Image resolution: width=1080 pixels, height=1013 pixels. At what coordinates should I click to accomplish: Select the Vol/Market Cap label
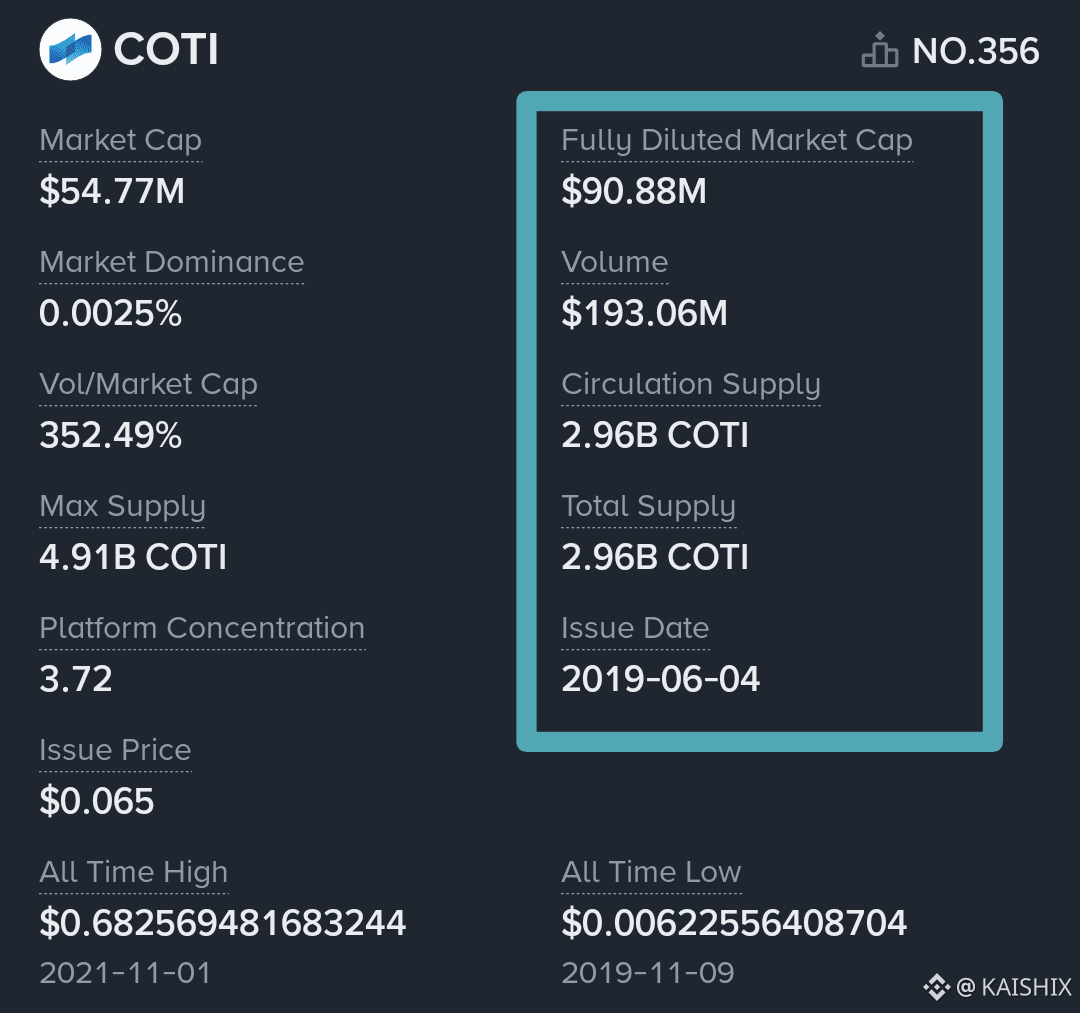click(x=148, y=384)
